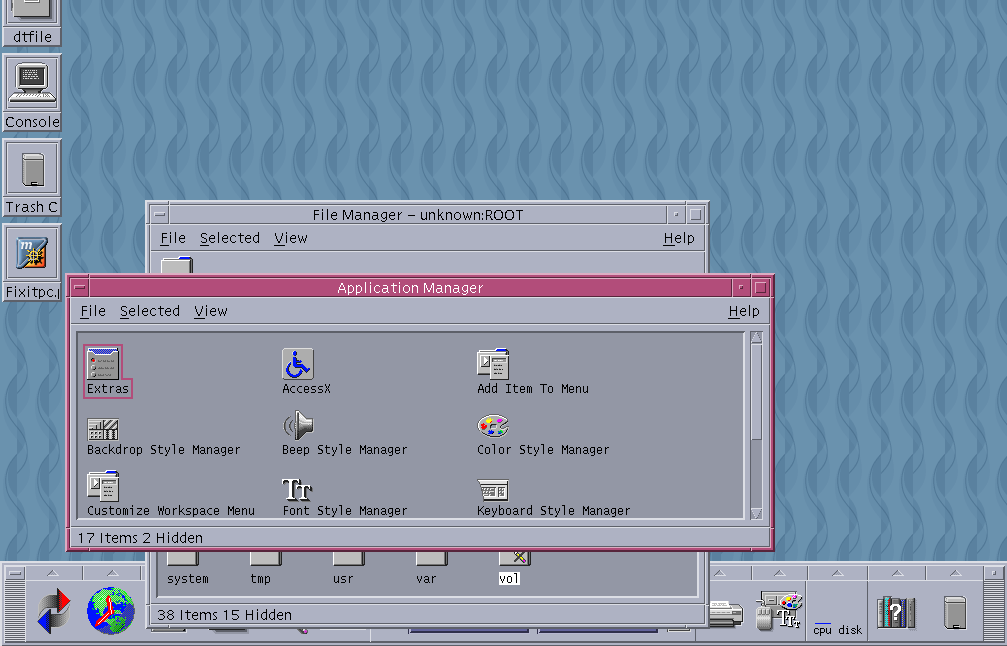Click '17 Items 2 Hidden' status text
Screen dimensions: 1007x646
click(140, 538)
